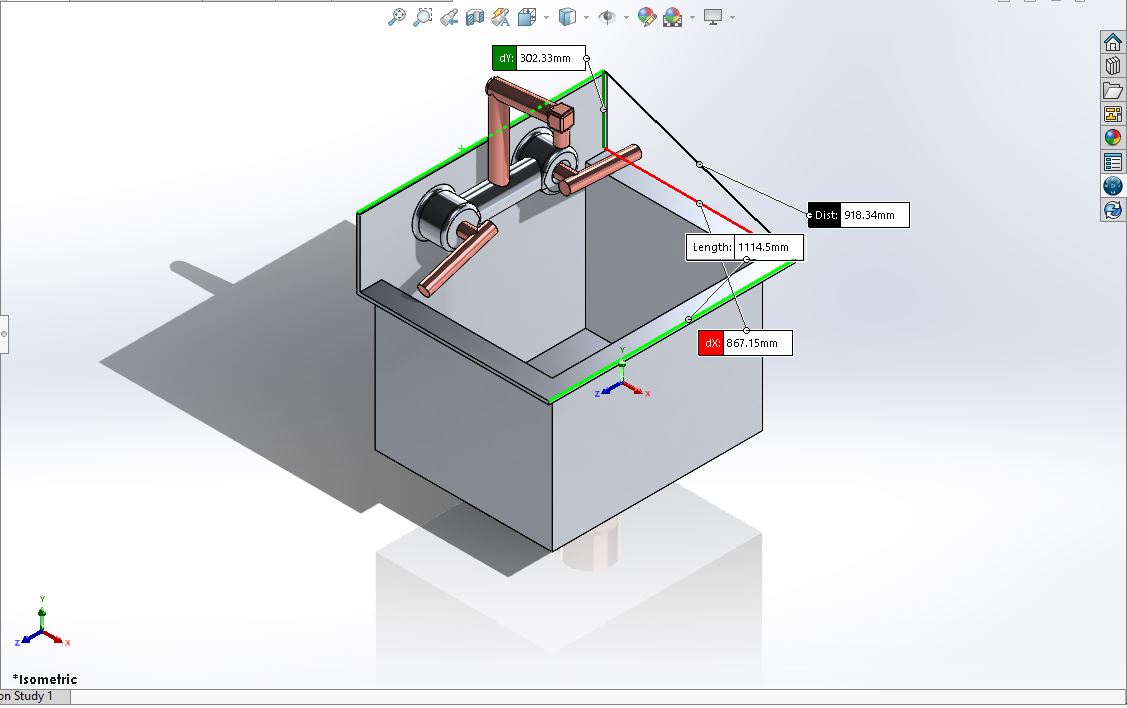Open the File Explorer folder tab
This screenshot has height=708, width=1127.
[1113, 90]
